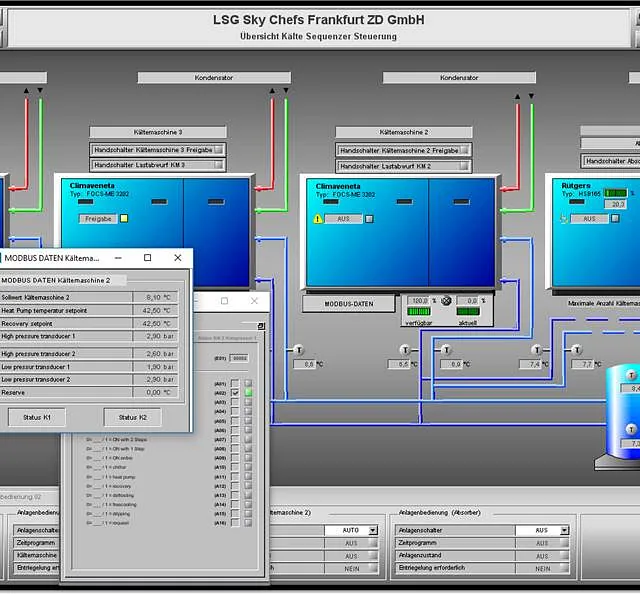Click the lower temperature sensor on the buffer tank
This screenshot has width=640, height=594.
pos(631,429)
